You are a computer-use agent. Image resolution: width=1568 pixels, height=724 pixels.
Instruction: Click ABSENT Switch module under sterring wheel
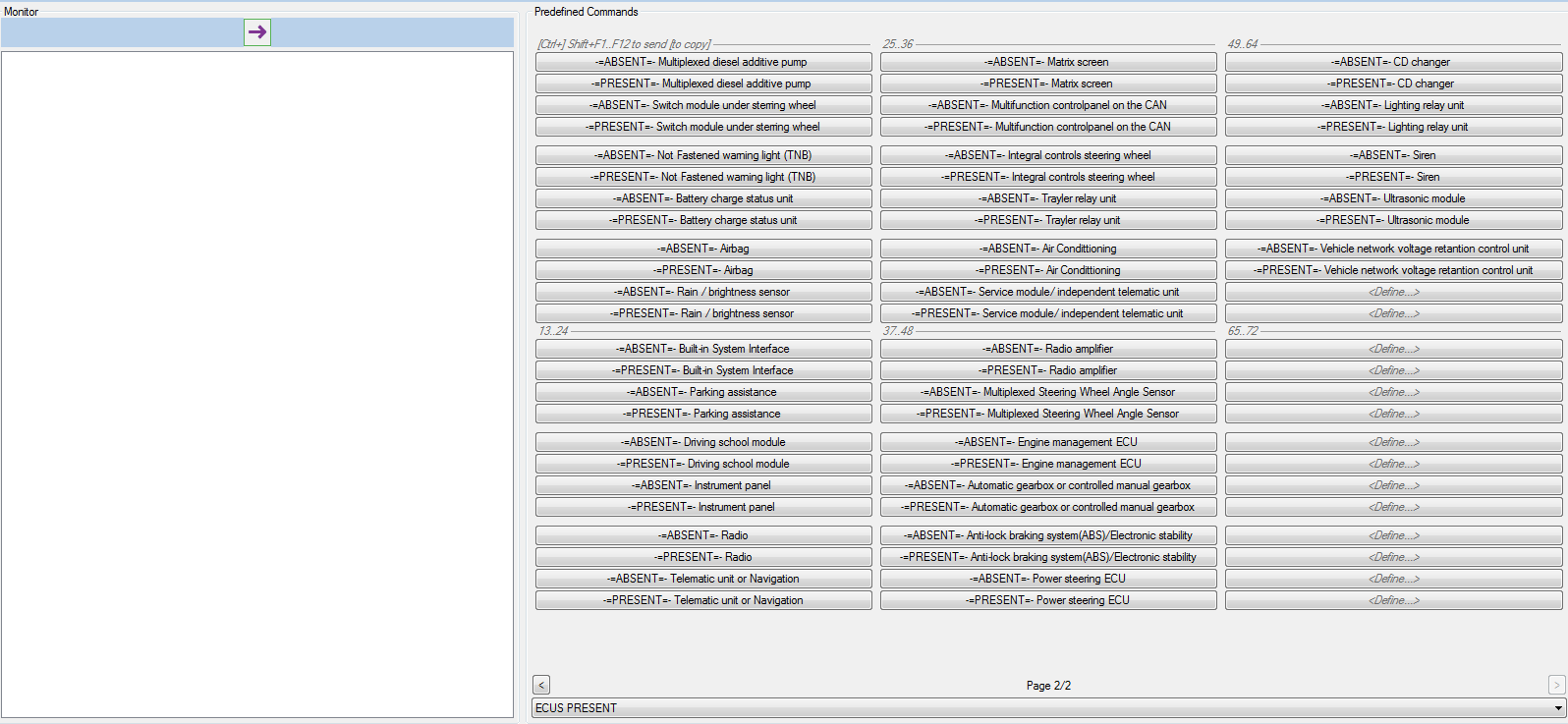[x=703, y=105]
